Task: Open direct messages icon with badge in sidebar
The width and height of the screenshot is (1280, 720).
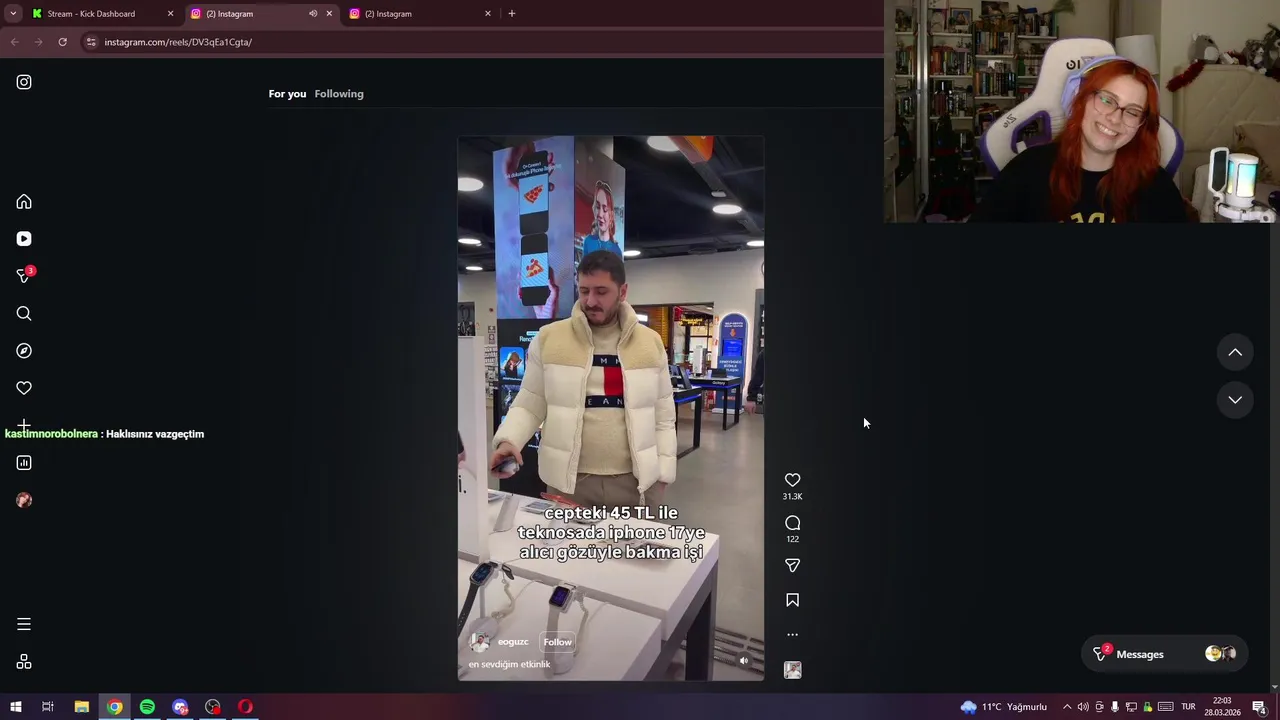Action: (x=24, y=275)
